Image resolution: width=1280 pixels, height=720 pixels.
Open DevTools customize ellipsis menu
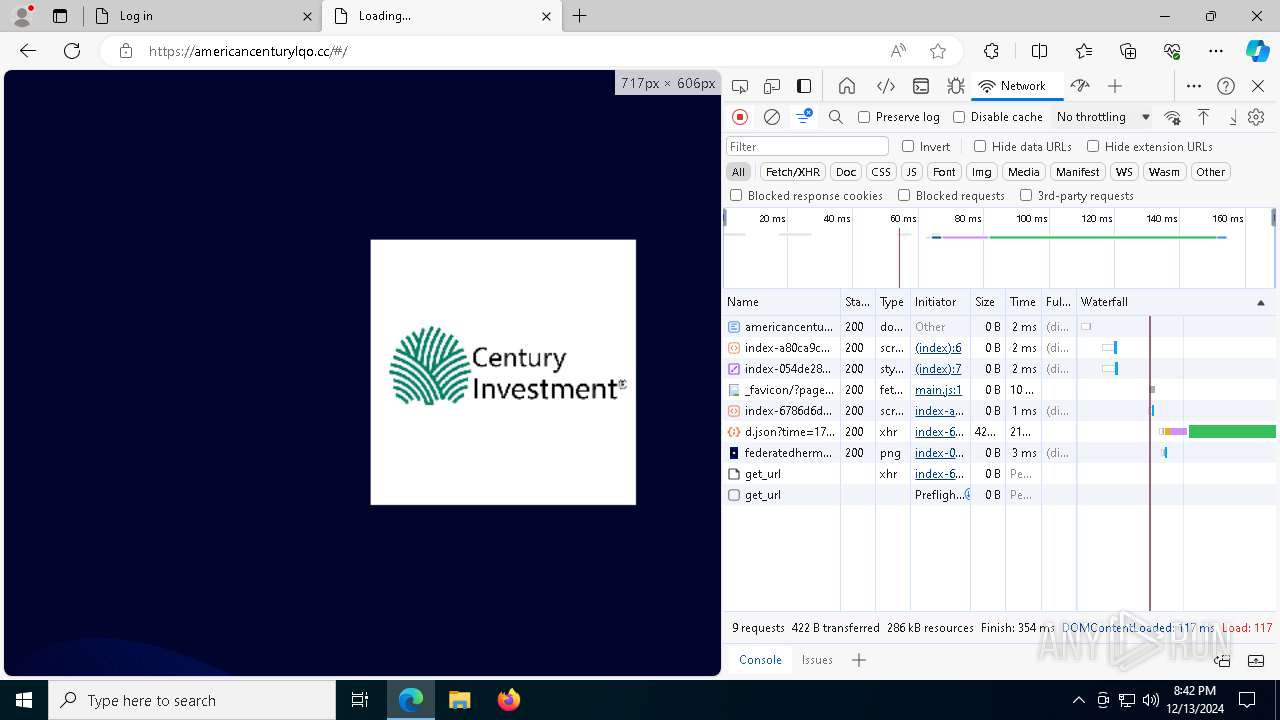1194,86
